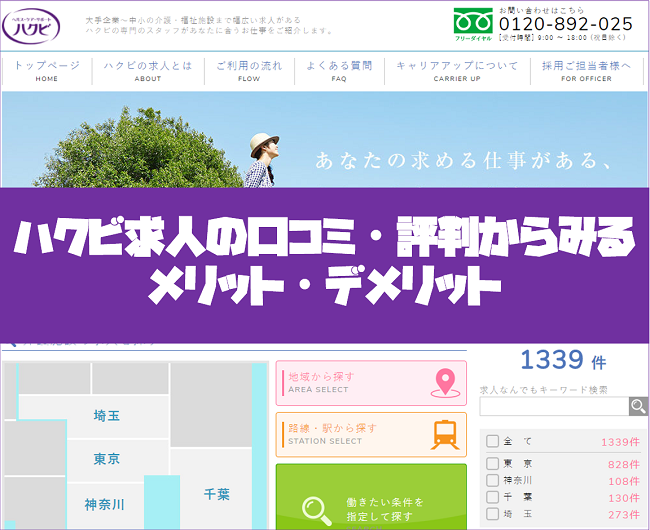Open the 採用ご担当者様へ FOR OFFICER menu item
Image resolution: width=650 pixels, height=530 pixels.
(587, 71)
